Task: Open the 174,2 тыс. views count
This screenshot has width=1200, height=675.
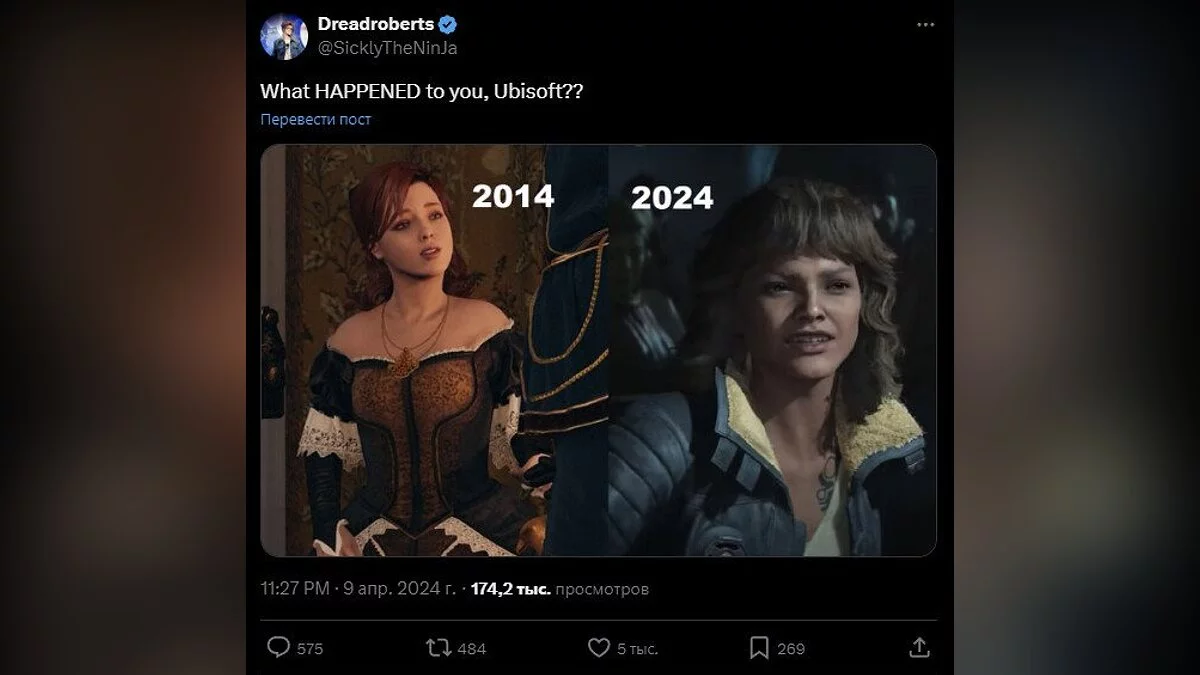Action: pyautogui.click(x=511, y=589)
